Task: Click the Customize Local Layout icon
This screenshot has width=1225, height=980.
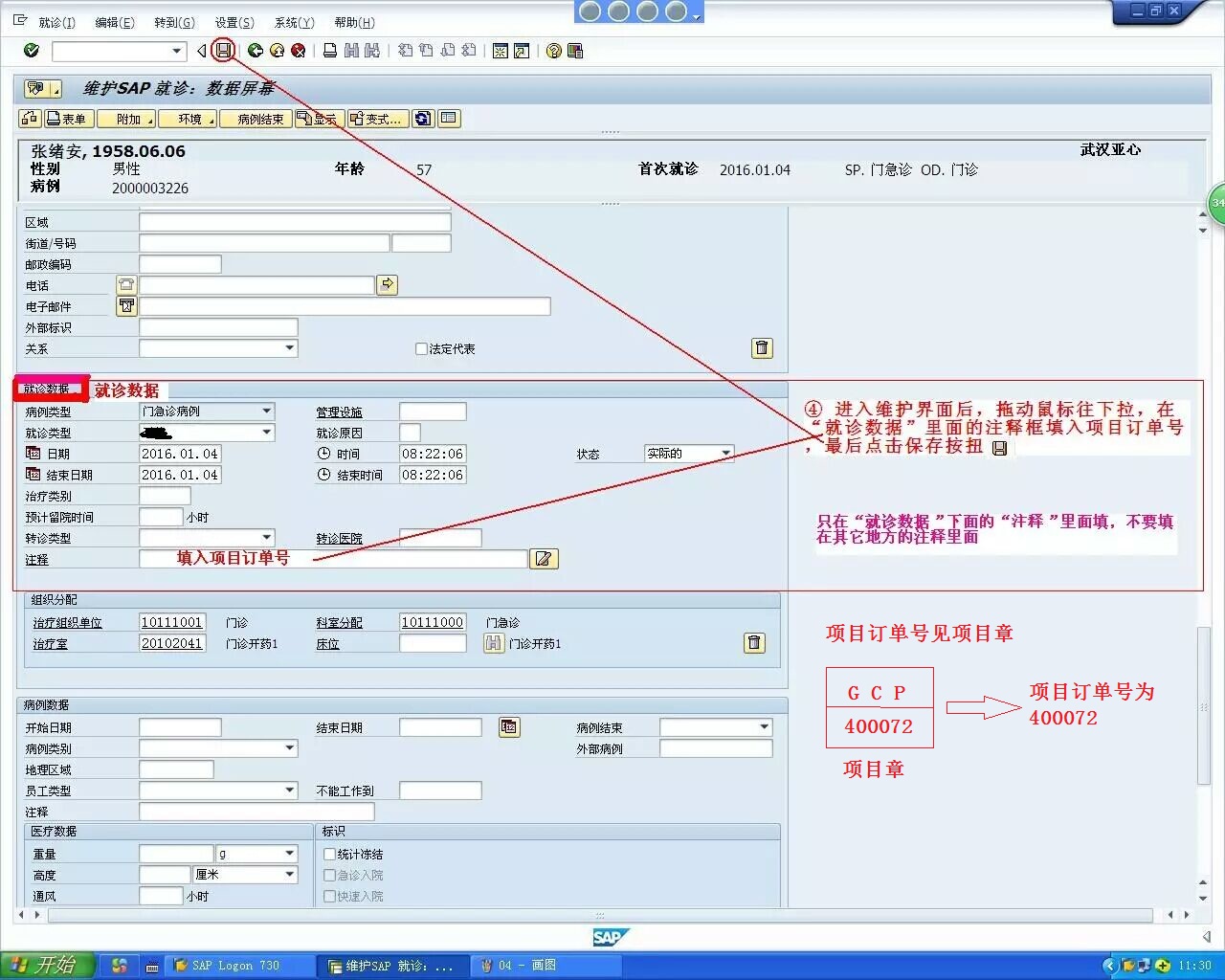Action: coord(575,51)
